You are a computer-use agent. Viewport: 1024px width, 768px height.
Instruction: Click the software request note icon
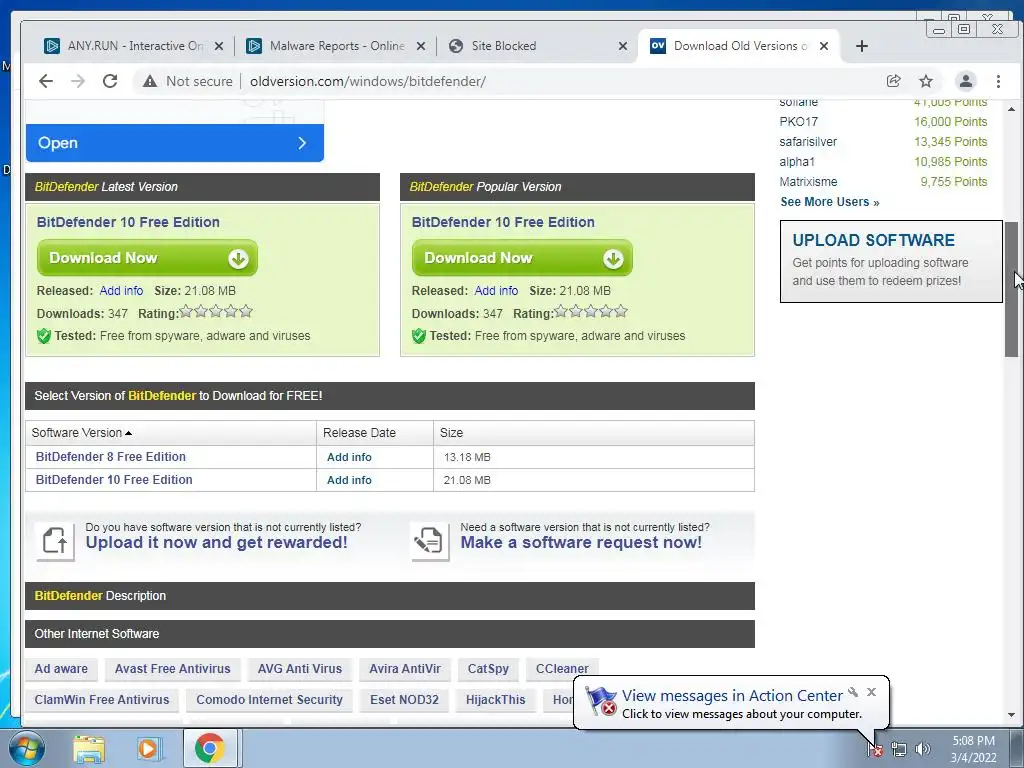[430, 541]
